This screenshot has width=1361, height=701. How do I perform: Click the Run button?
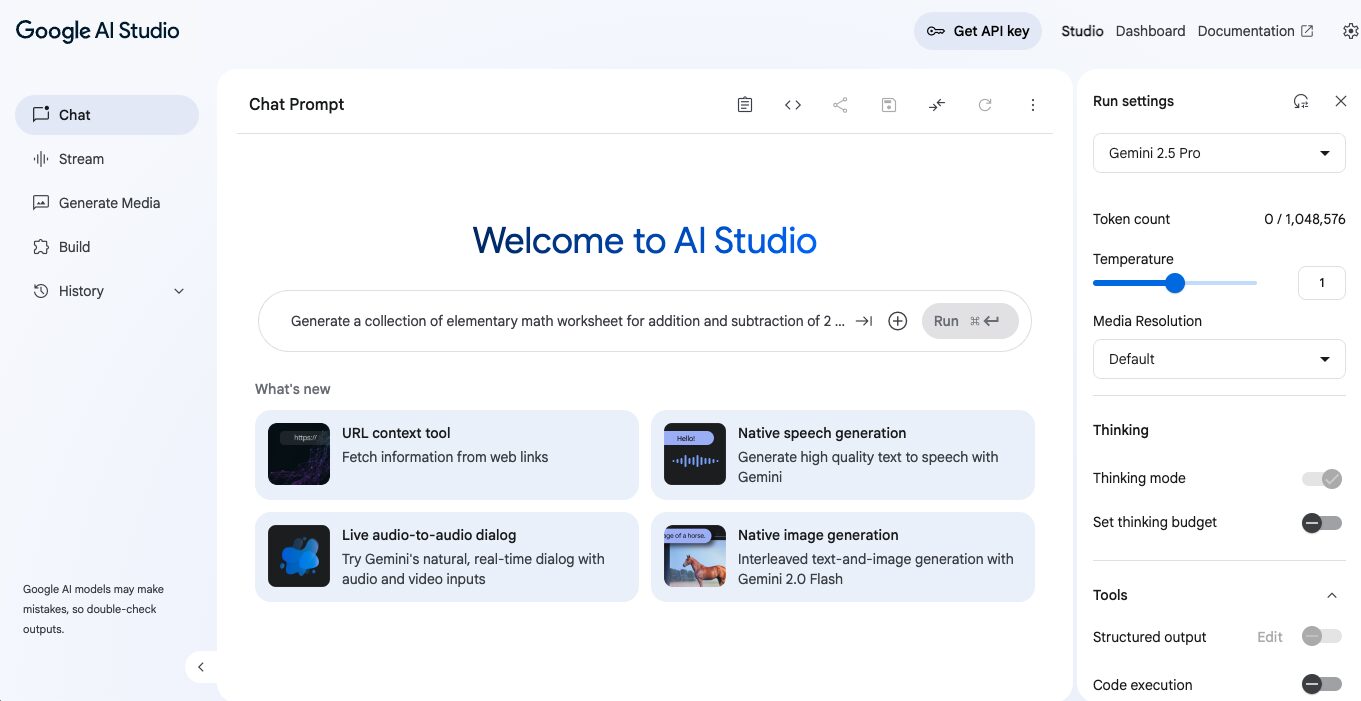tap(970, 321)
